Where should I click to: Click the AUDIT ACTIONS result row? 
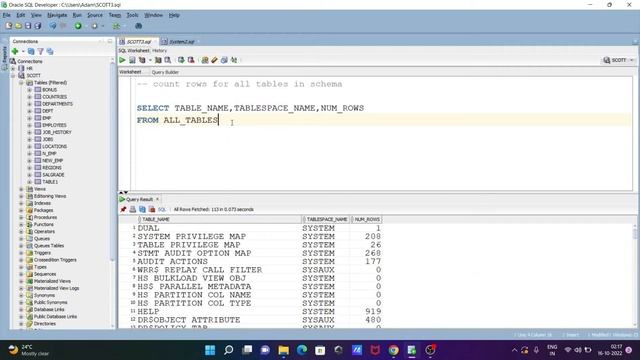point(256,261)
